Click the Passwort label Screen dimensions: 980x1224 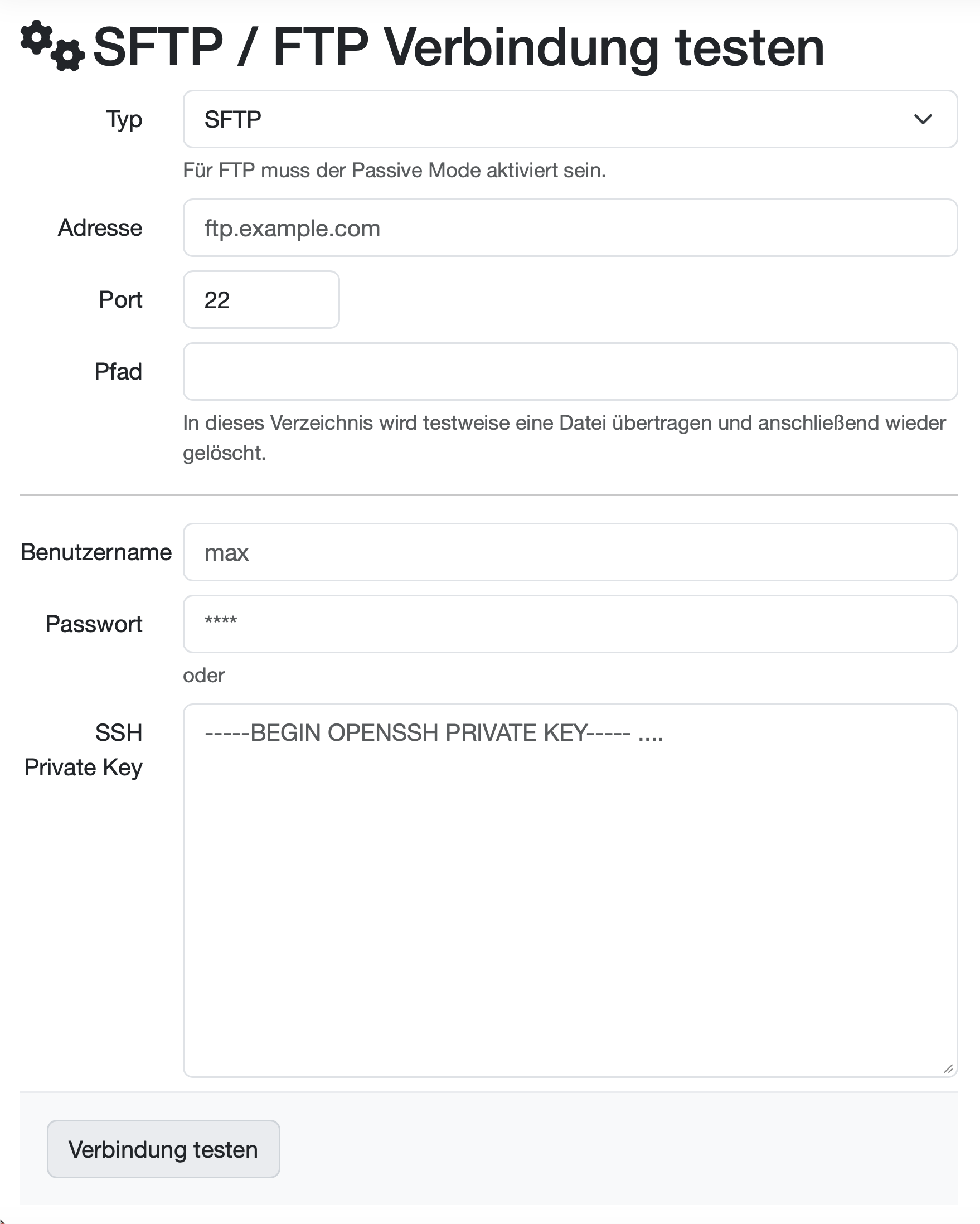(94, 624)
